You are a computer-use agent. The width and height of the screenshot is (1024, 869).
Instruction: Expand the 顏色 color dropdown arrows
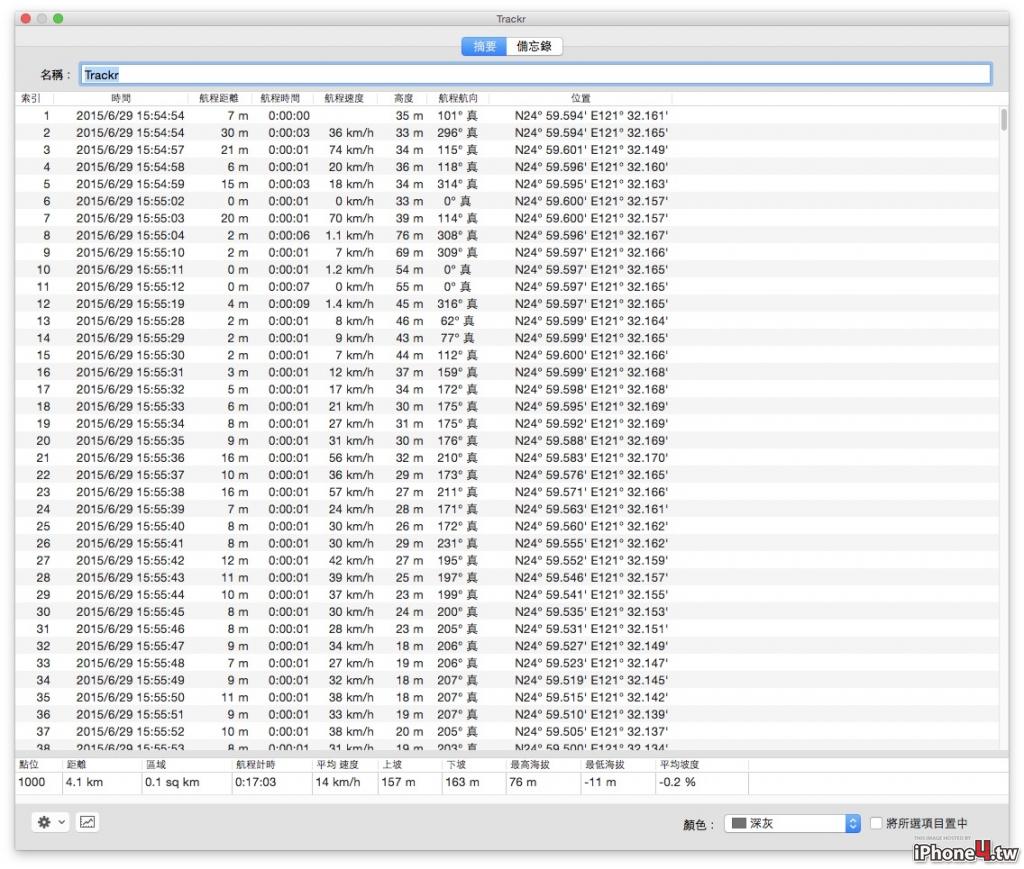pos(852,823)
